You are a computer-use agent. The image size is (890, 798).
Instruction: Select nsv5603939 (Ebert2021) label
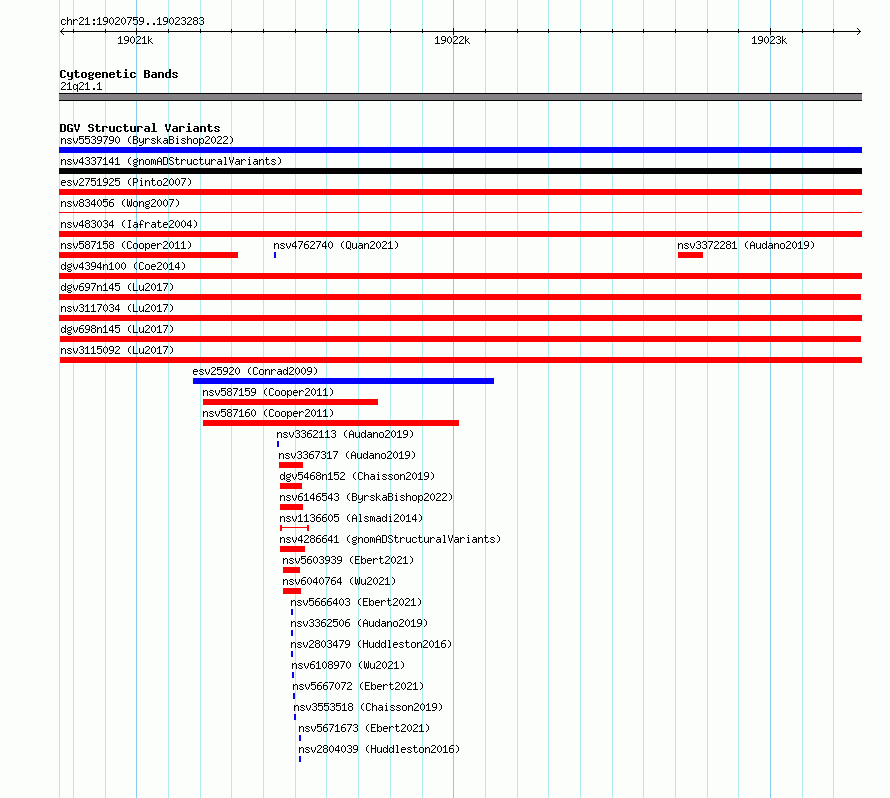(348, 560)
